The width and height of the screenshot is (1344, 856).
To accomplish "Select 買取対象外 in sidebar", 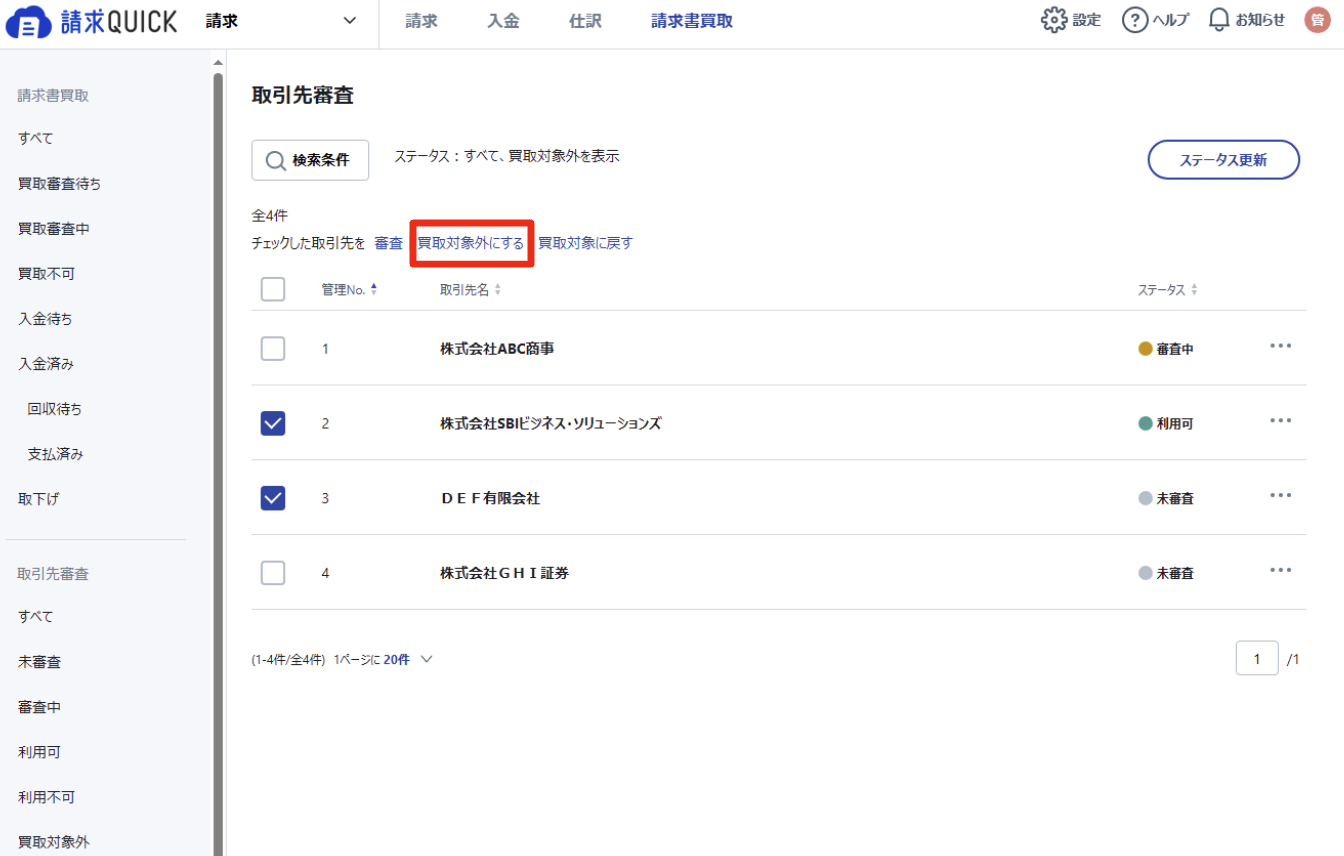I will coord(54,842).
